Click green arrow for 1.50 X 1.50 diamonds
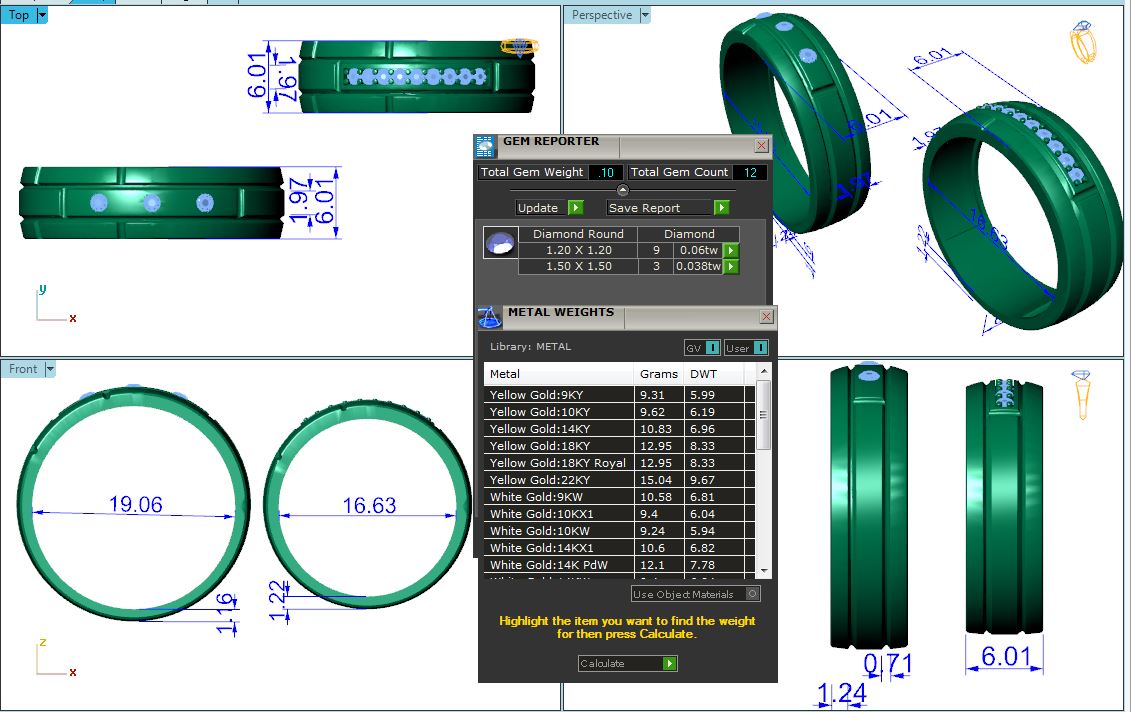This screenshot has width=1131, height=712. pos(731,267)
